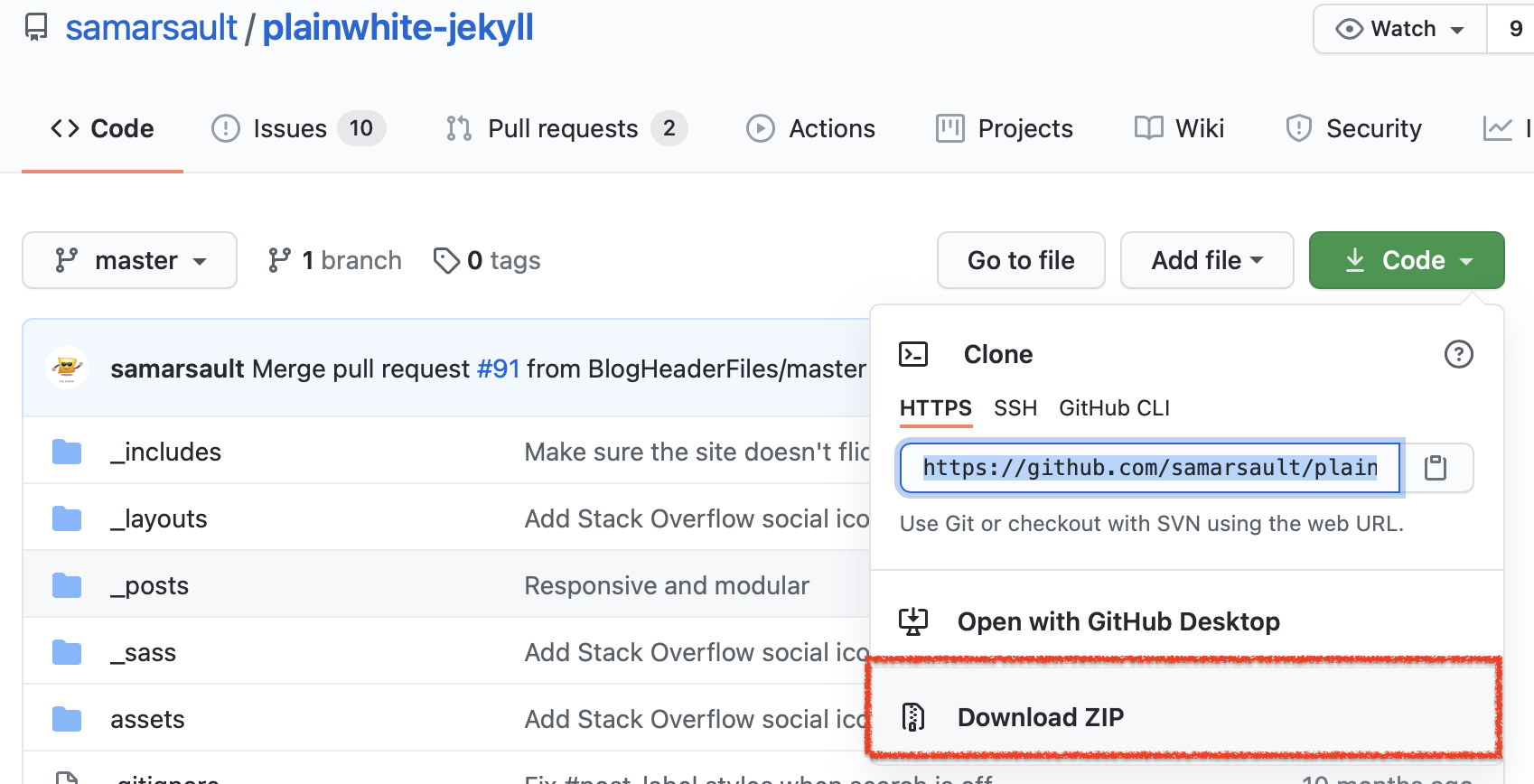Viewport: 1534px width, 784px height.
Task: Go to the Actions tab
Action: tap(810, 128)
